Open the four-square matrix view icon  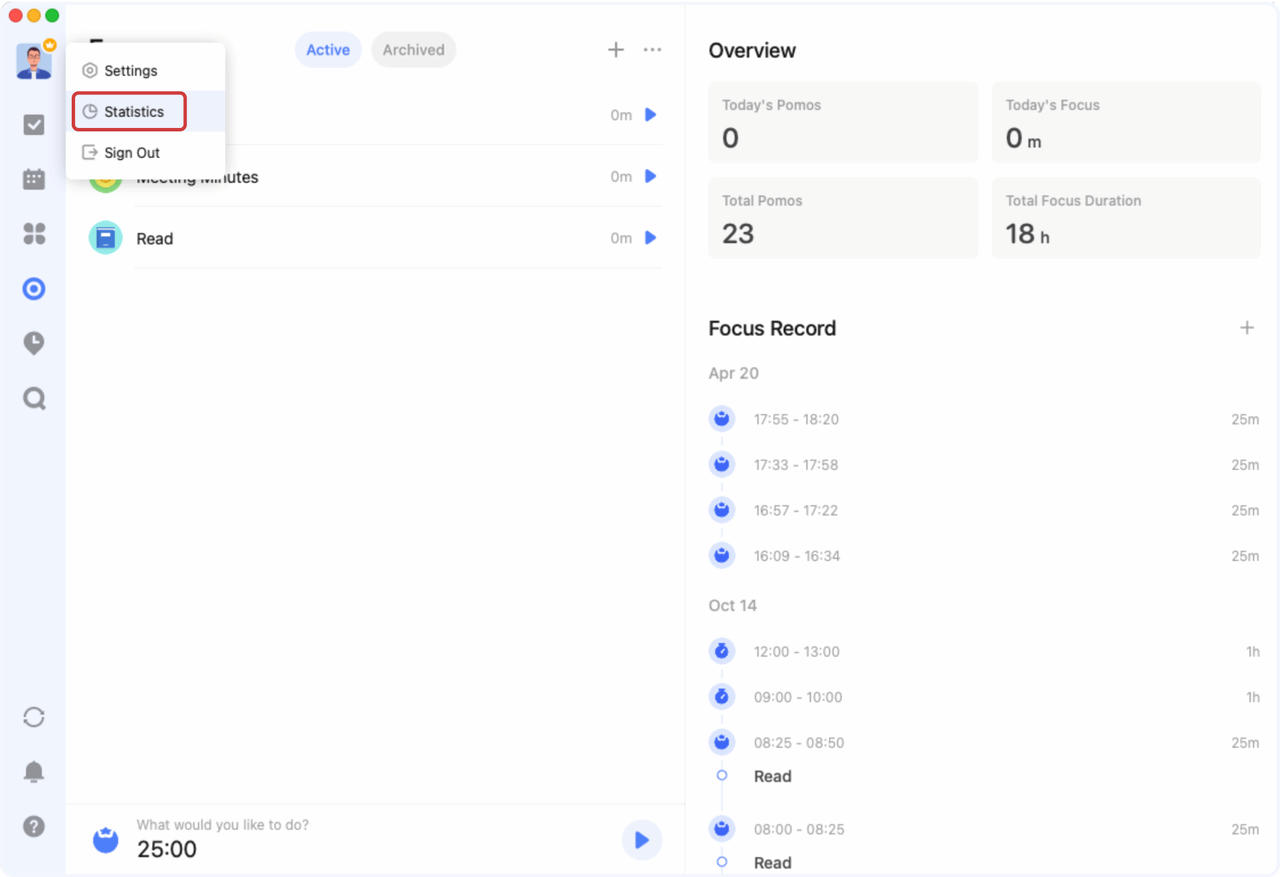tap(34, 234)
